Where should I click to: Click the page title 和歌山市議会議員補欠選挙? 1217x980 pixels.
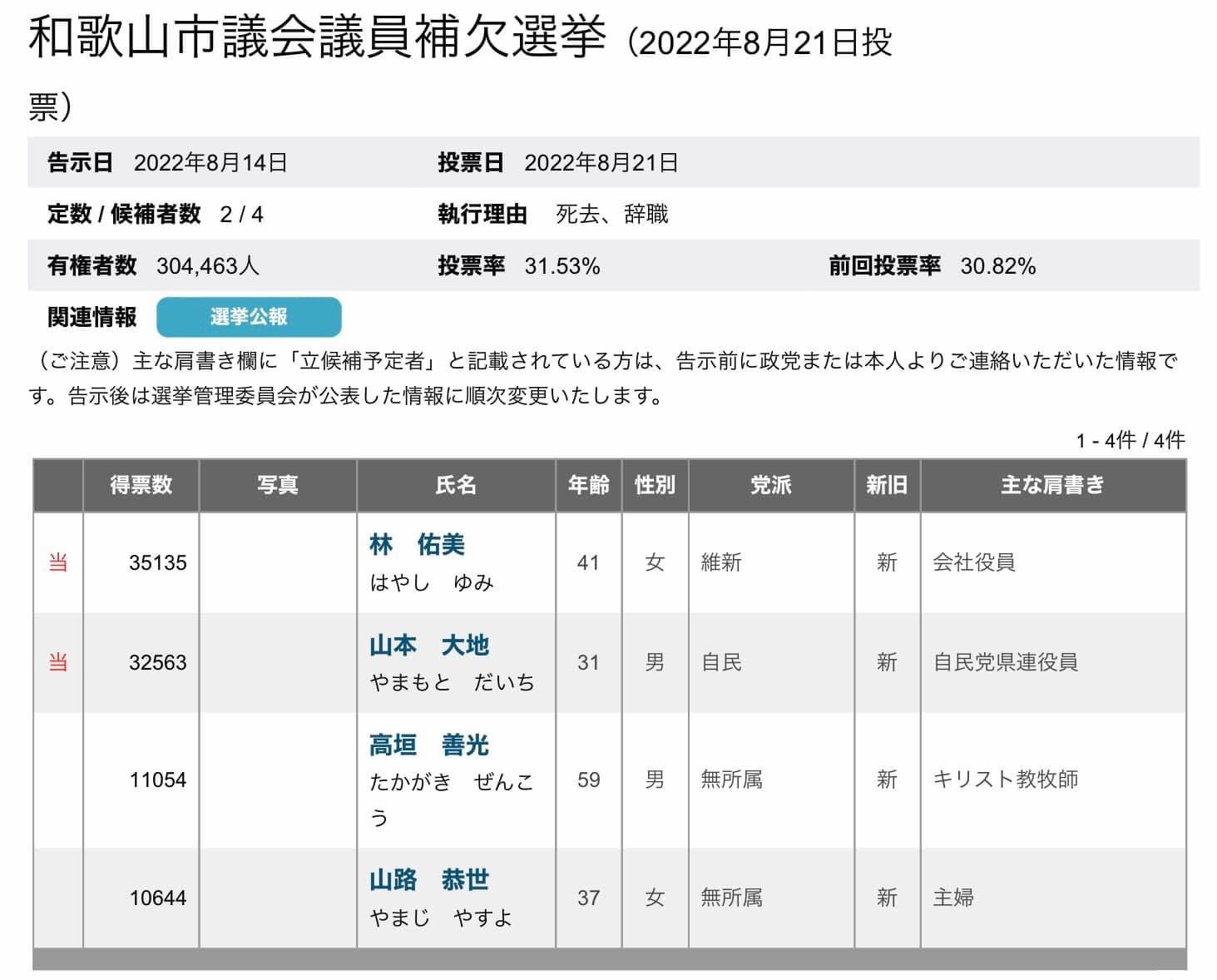[x=317, y=37]
